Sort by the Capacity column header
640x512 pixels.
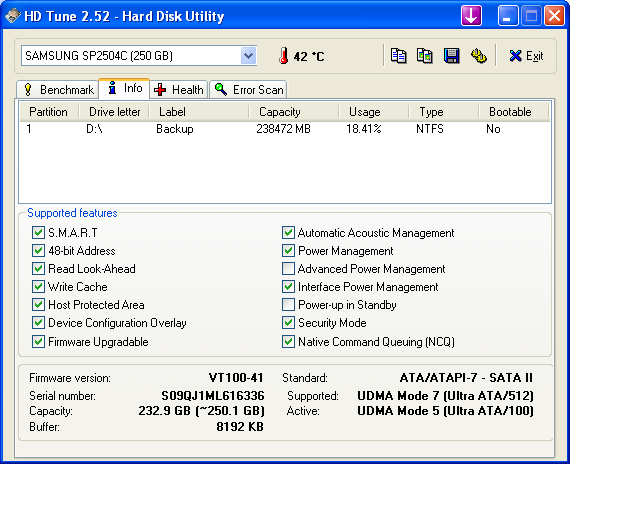click(x=293, y=112)
